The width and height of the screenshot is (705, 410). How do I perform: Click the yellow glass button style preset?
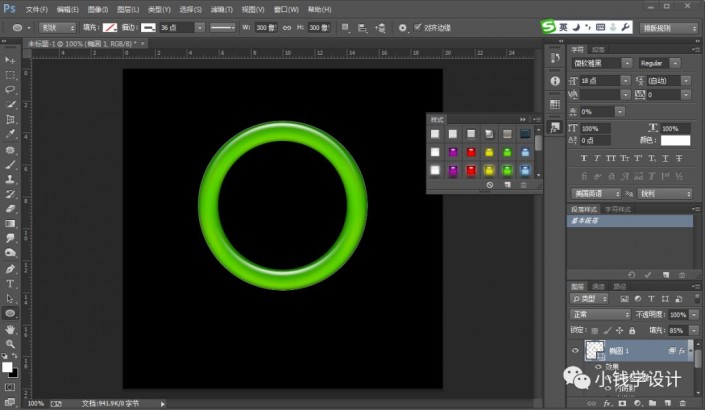coord(489,152)
